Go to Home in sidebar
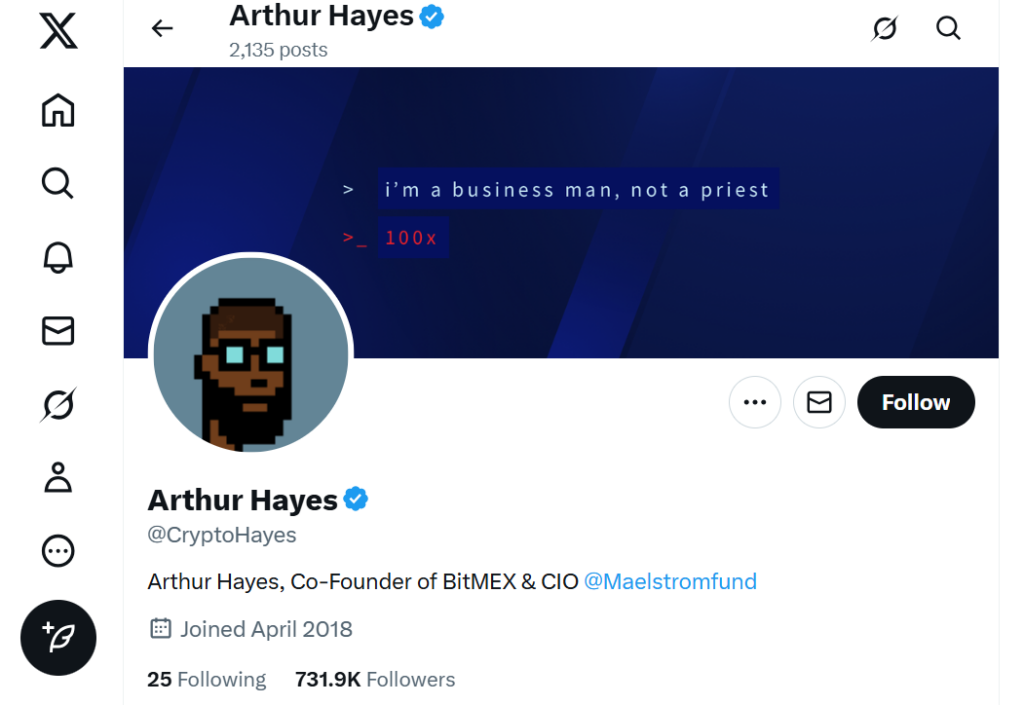This screenshot has width=1024, height=705. pyautogui.click(x=58, y=110)
